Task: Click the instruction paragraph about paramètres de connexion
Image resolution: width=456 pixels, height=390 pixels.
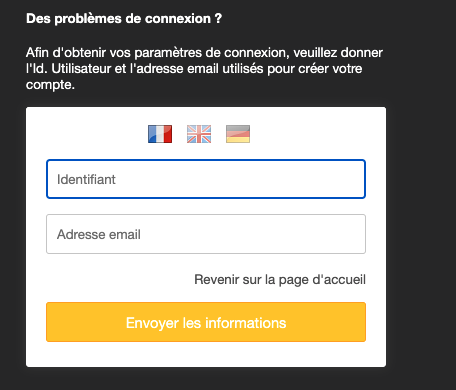Action: point(204,69)
